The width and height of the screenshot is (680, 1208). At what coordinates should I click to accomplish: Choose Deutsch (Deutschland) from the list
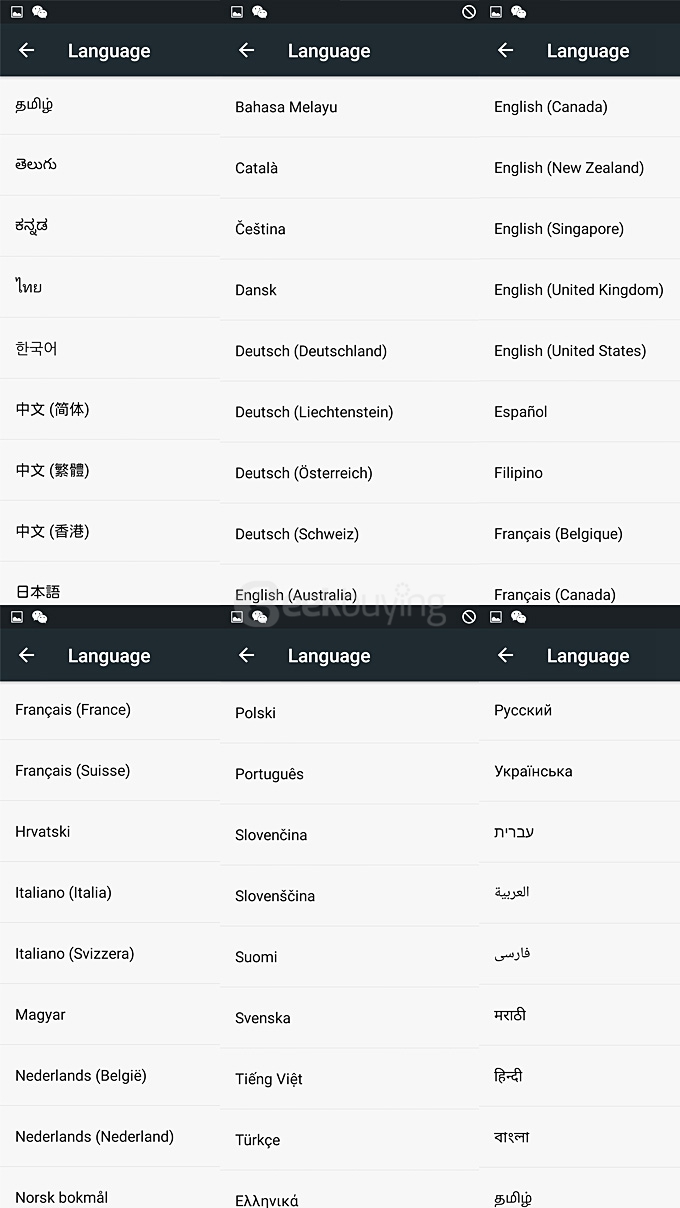click(x=311, y=351)
